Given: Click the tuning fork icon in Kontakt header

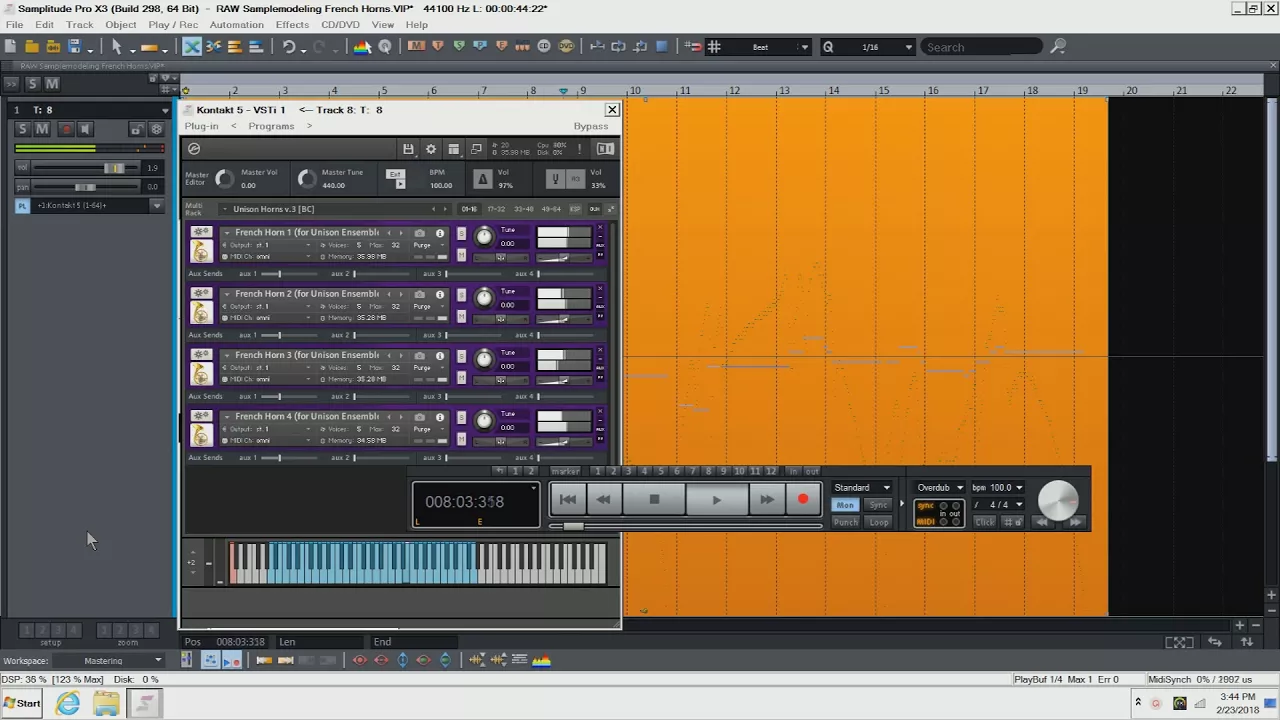Looking at the screenshot, I should (555, 179).
